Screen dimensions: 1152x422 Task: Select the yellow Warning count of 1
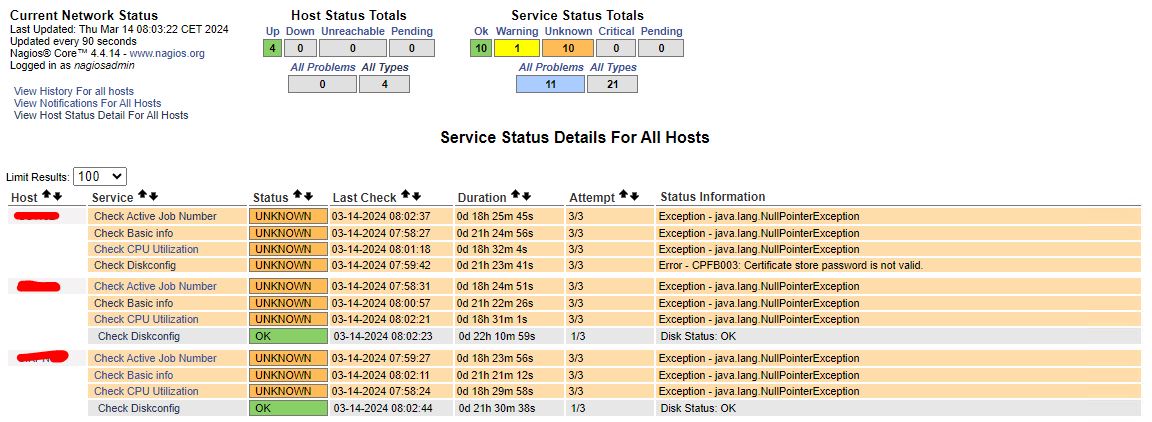(x=517, y=48)
